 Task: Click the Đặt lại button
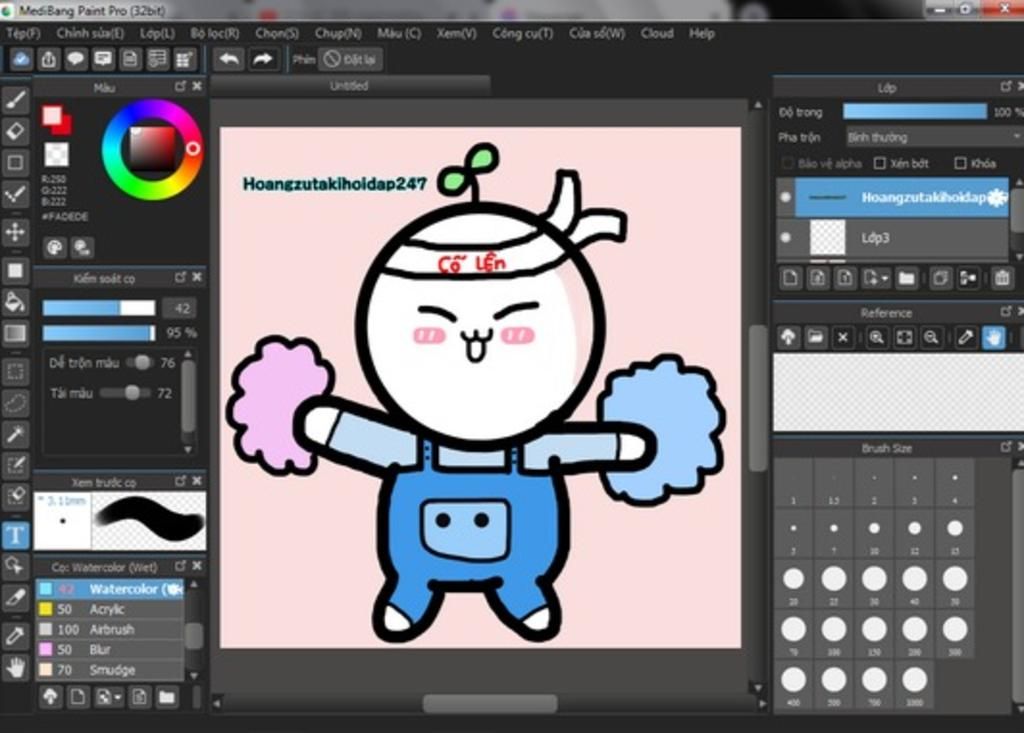(x=351, y=59)
